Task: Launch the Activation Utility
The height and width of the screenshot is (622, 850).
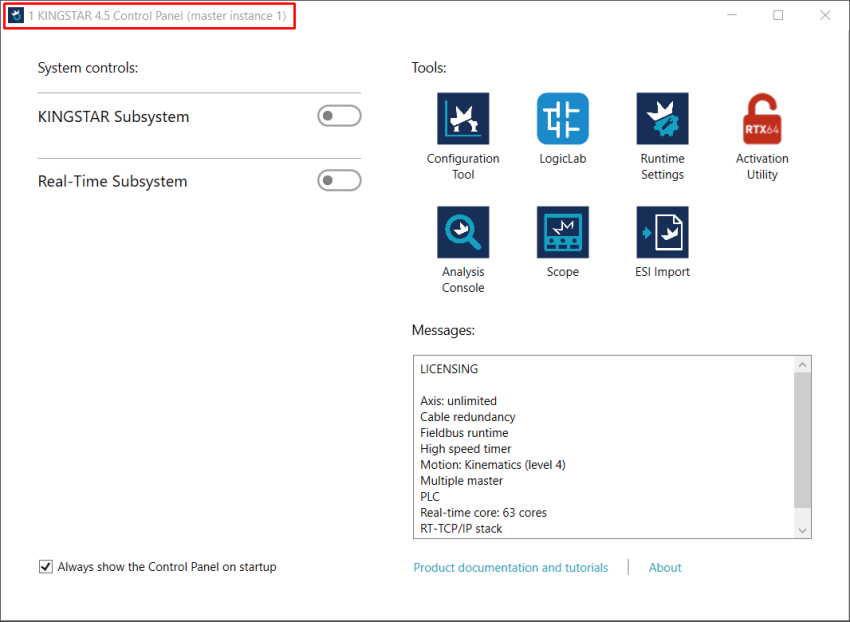Action: (762, 119)
